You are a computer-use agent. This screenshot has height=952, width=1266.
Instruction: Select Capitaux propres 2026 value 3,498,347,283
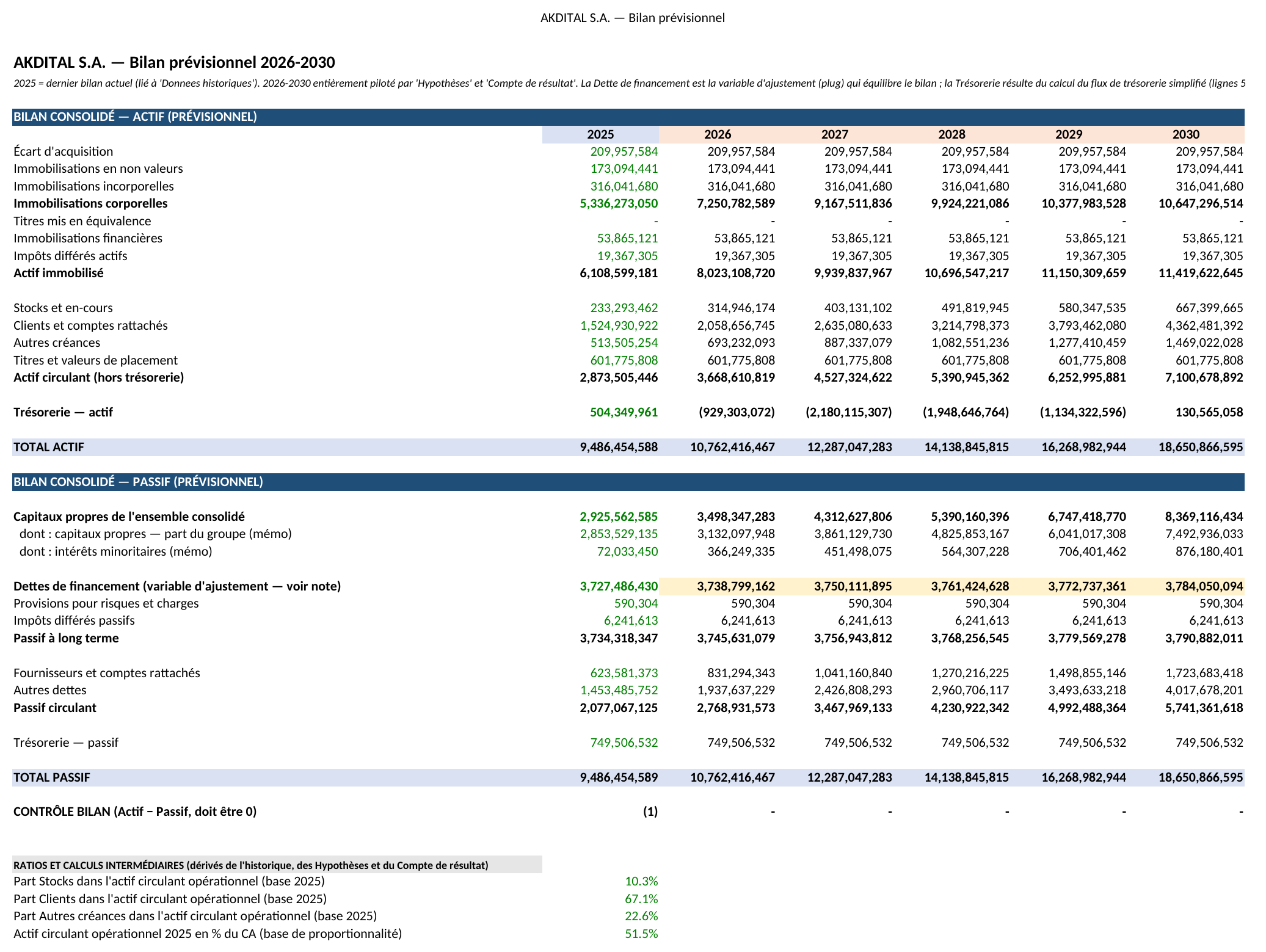[x=736, y=517]
